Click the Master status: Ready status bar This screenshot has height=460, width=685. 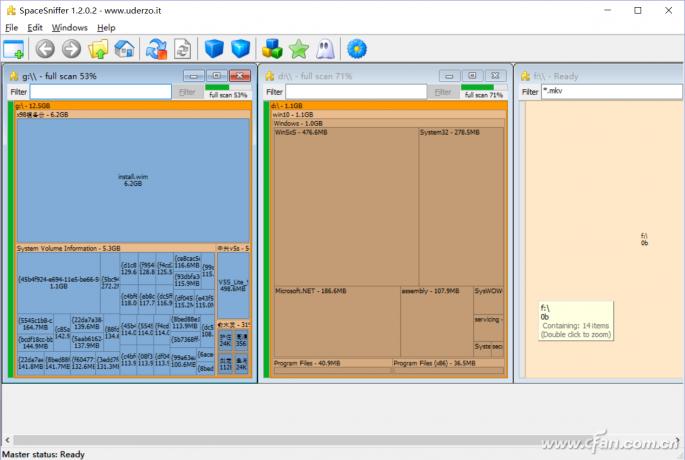43,454
